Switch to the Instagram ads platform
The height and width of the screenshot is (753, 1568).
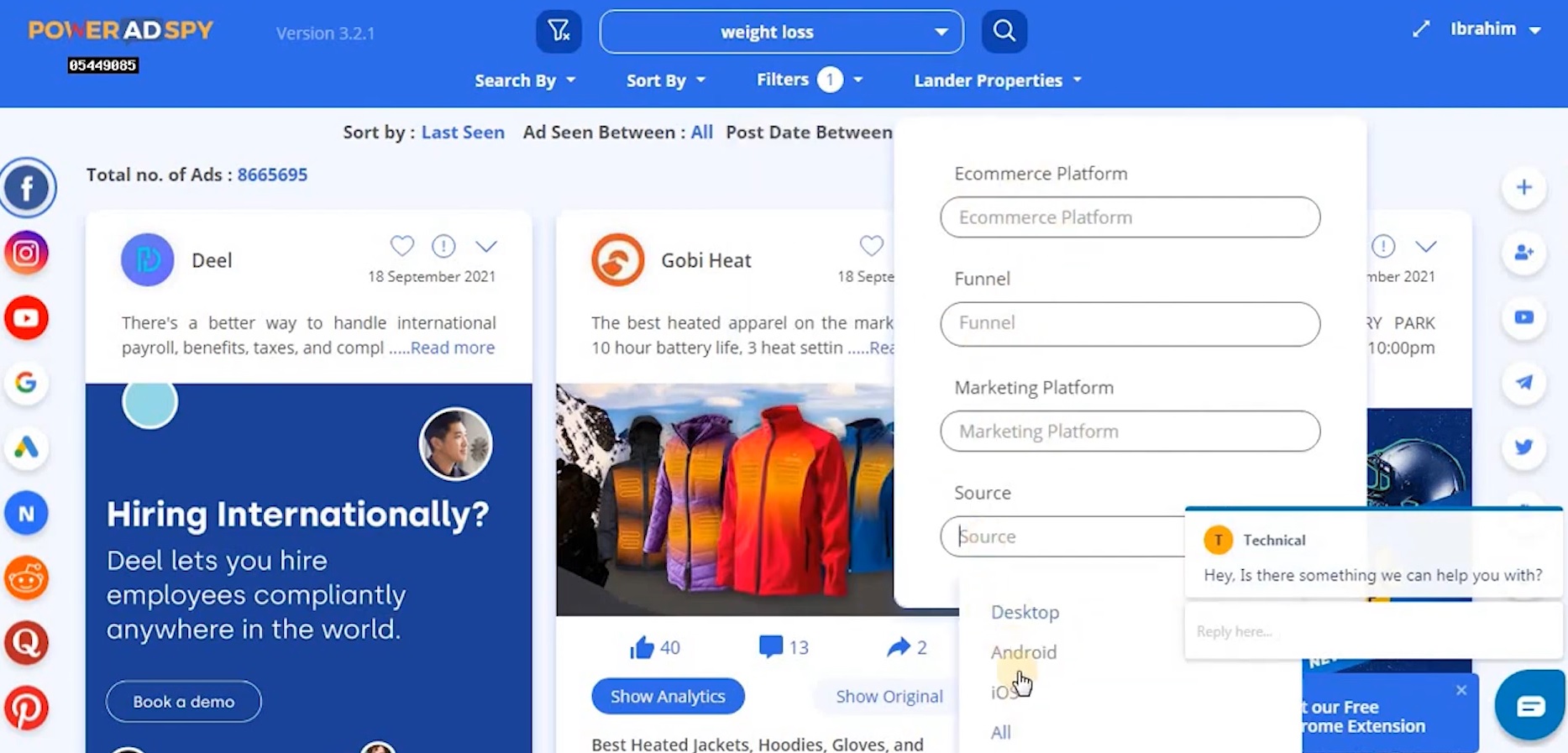pos(27,253)
